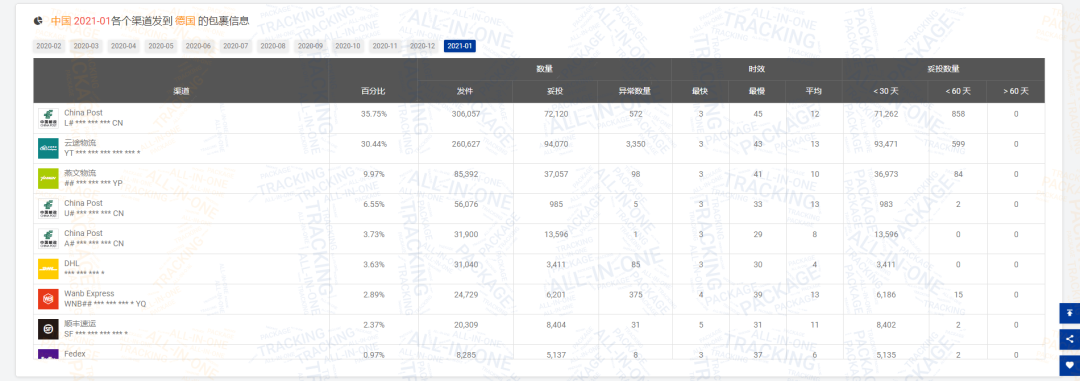
Task: Switch to the 2020-03 month tab
Action: coord(86,46)
